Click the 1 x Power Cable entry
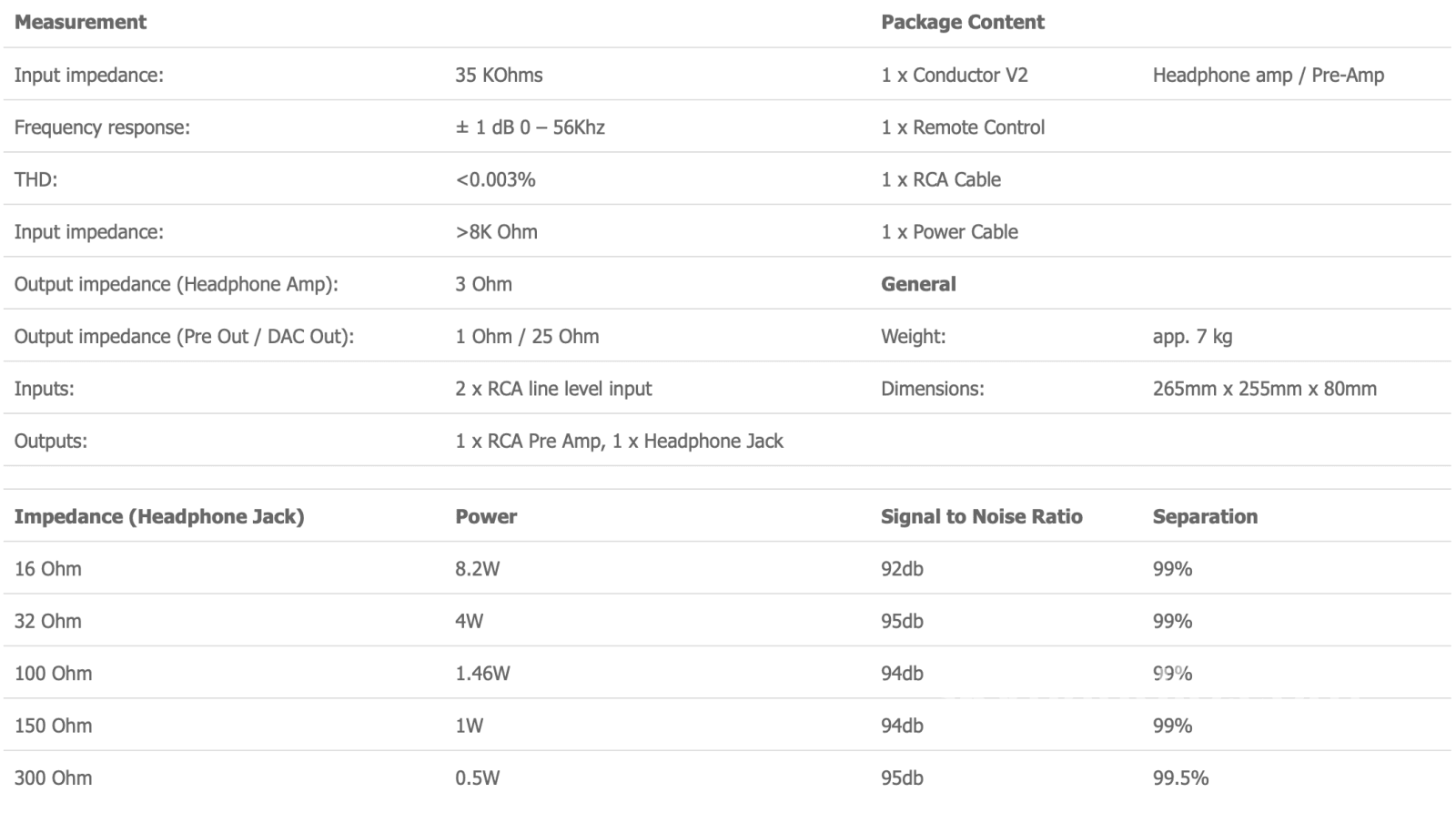1456x813 pixels. (x=949, y=232)
